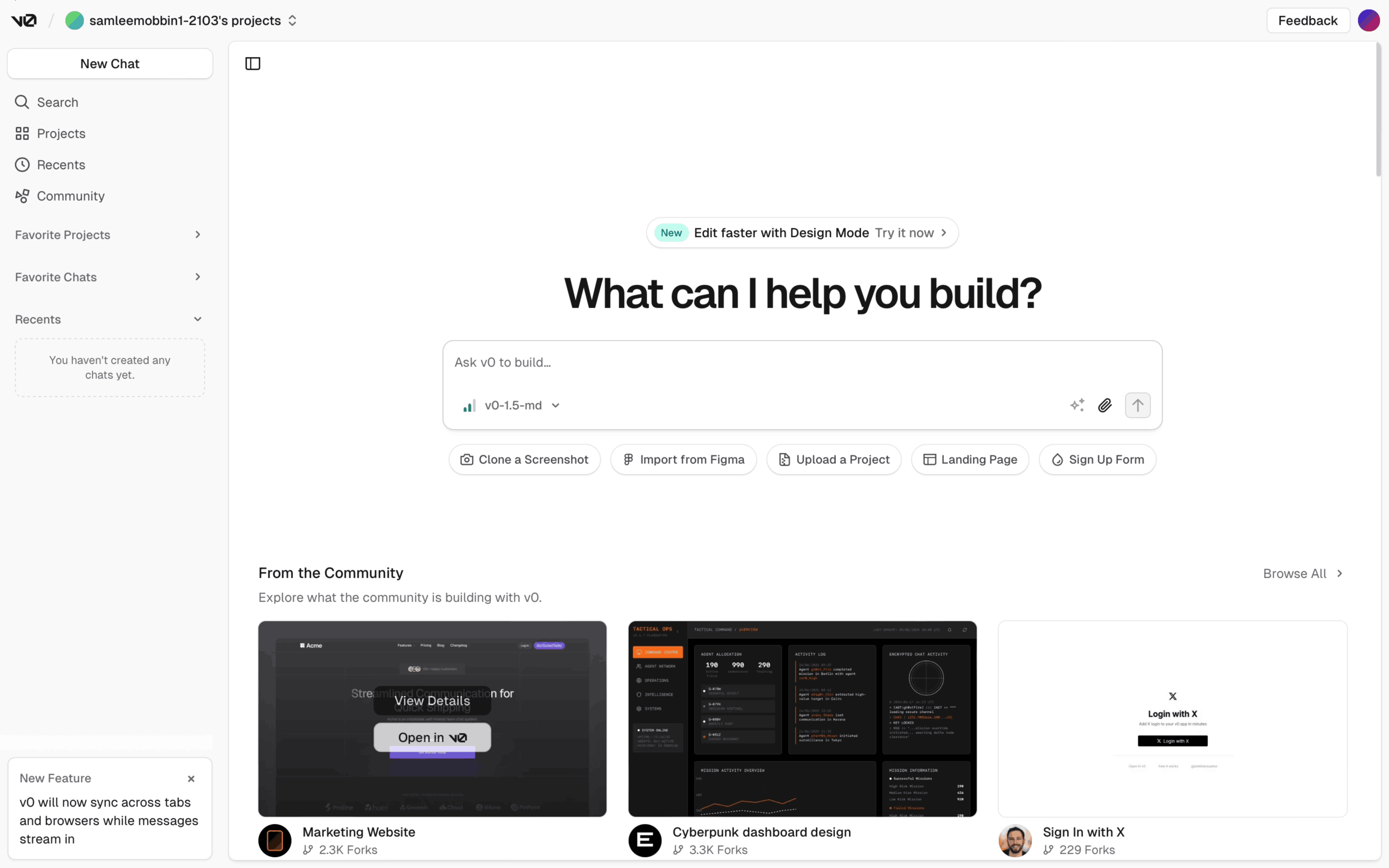This screenshot has height=868, width=1389.
Task: Click the New Chat button
Action: click(x=110, y=64)
